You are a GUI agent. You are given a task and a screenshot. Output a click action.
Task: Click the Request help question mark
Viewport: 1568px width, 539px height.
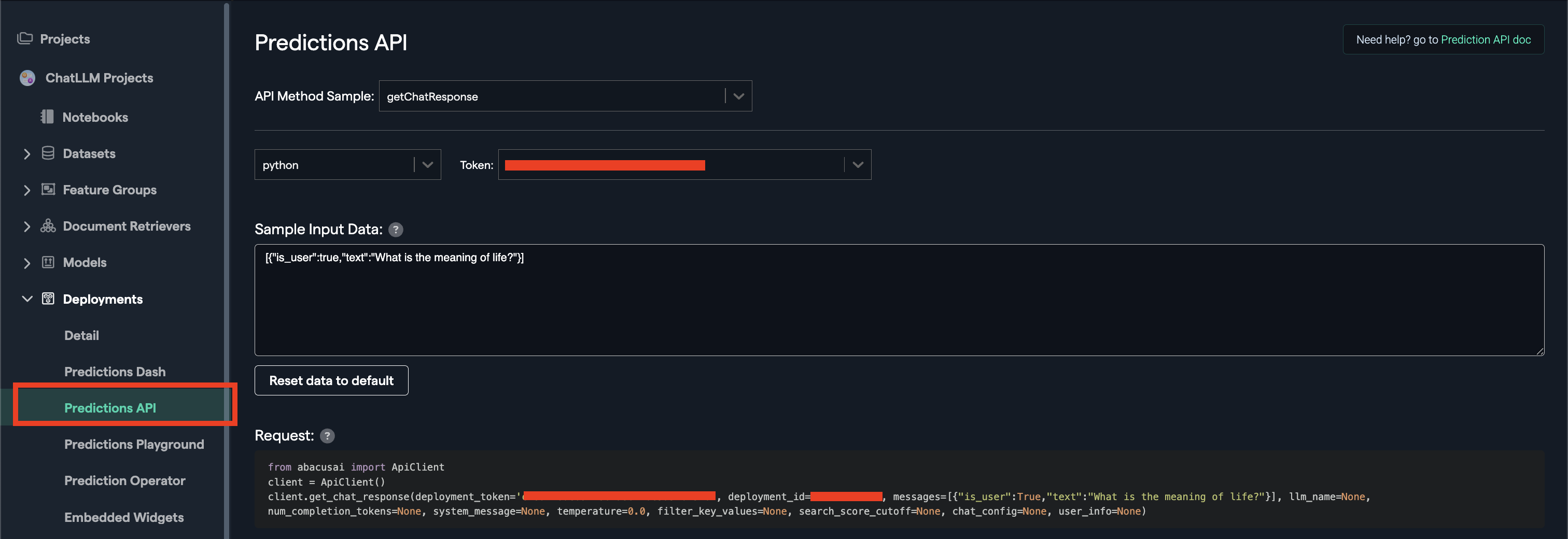point(327,435)
